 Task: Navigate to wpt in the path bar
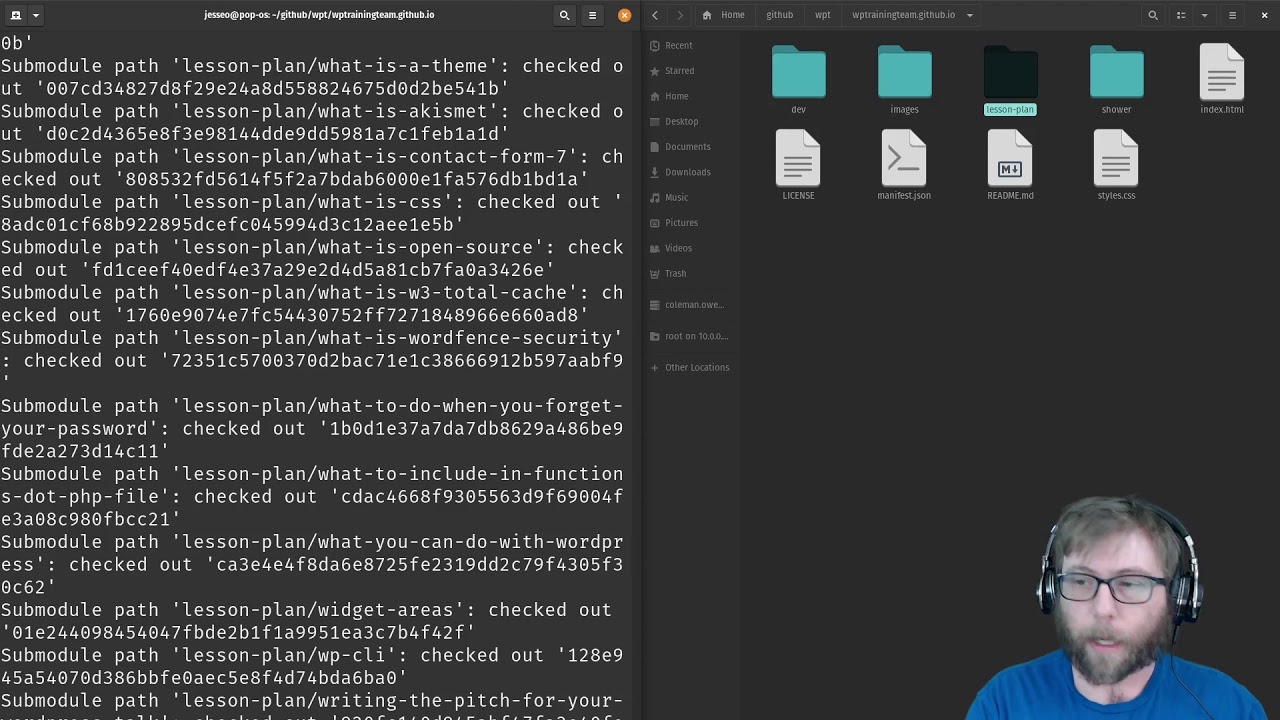(822, 15)
